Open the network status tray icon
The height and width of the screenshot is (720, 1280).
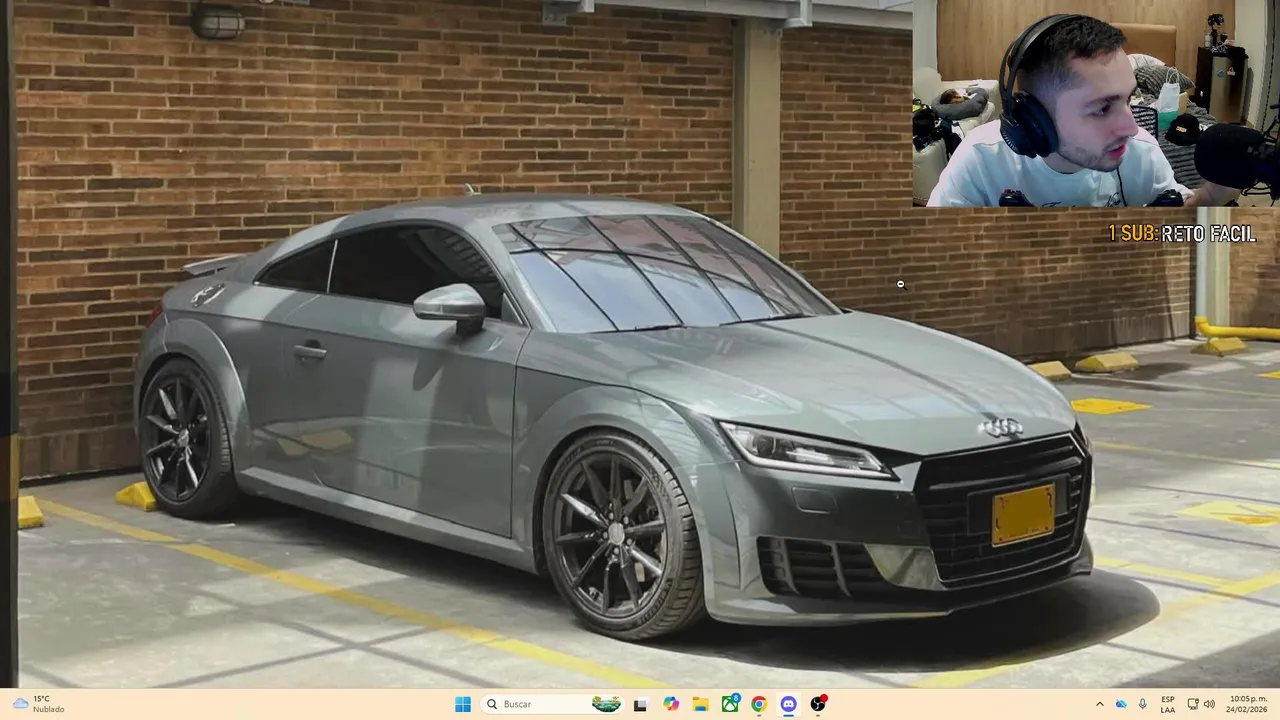1193,704
